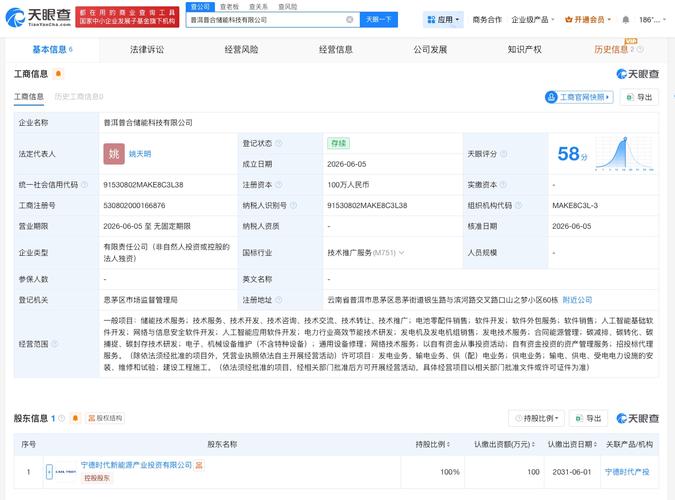The height and width of the screenshot is (500, 675).
Task: Switch to 法律诉讼 tab
Action: 147,50
